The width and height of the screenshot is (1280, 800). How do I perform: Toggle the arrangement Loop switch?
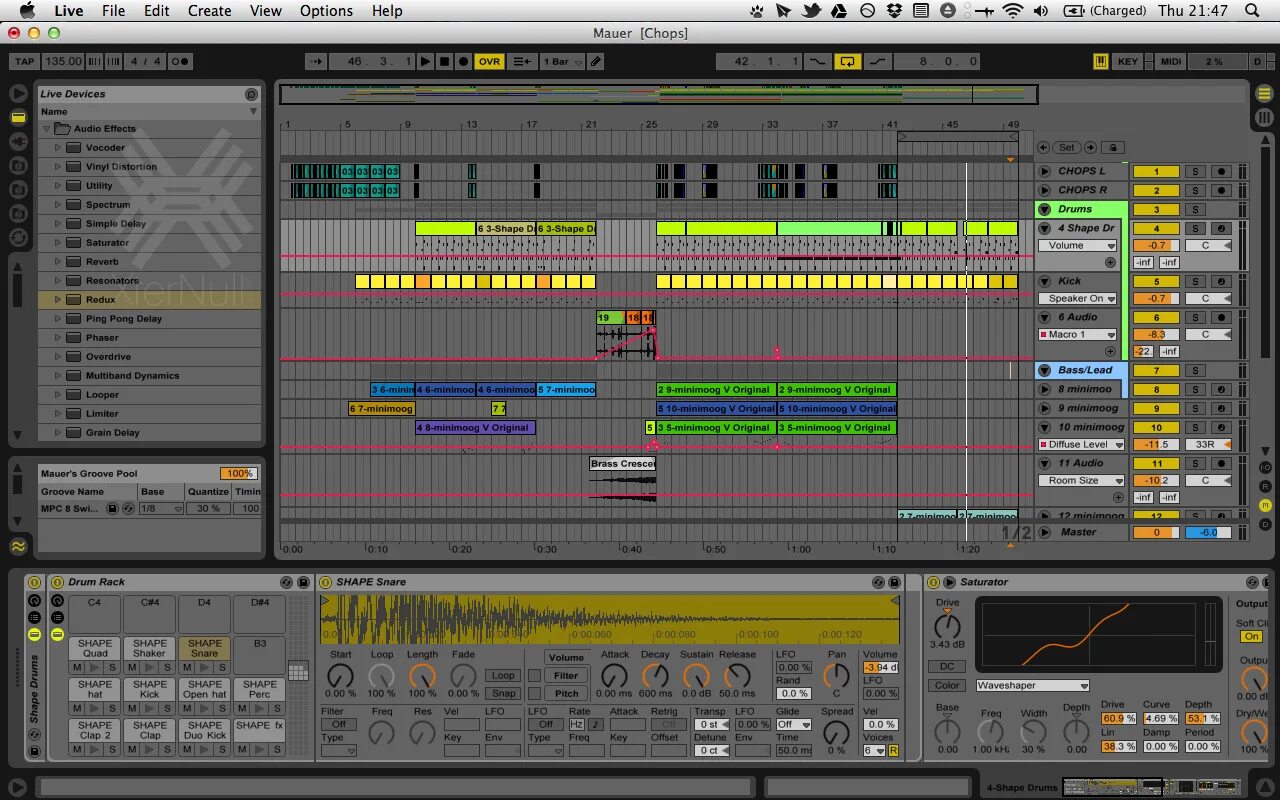847,61
